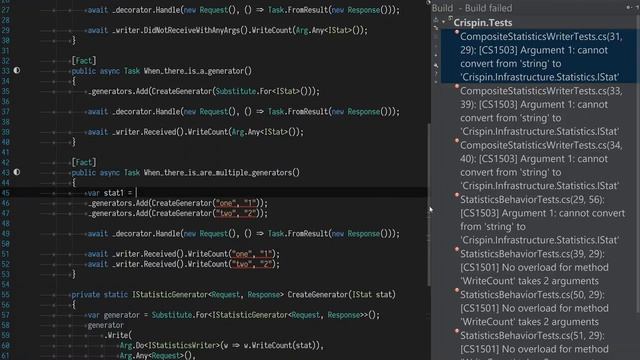Viewport: 640px width, 360px height.
Task: Click underlined "two", "2" arguments on line 47
Action: (237, 213)
